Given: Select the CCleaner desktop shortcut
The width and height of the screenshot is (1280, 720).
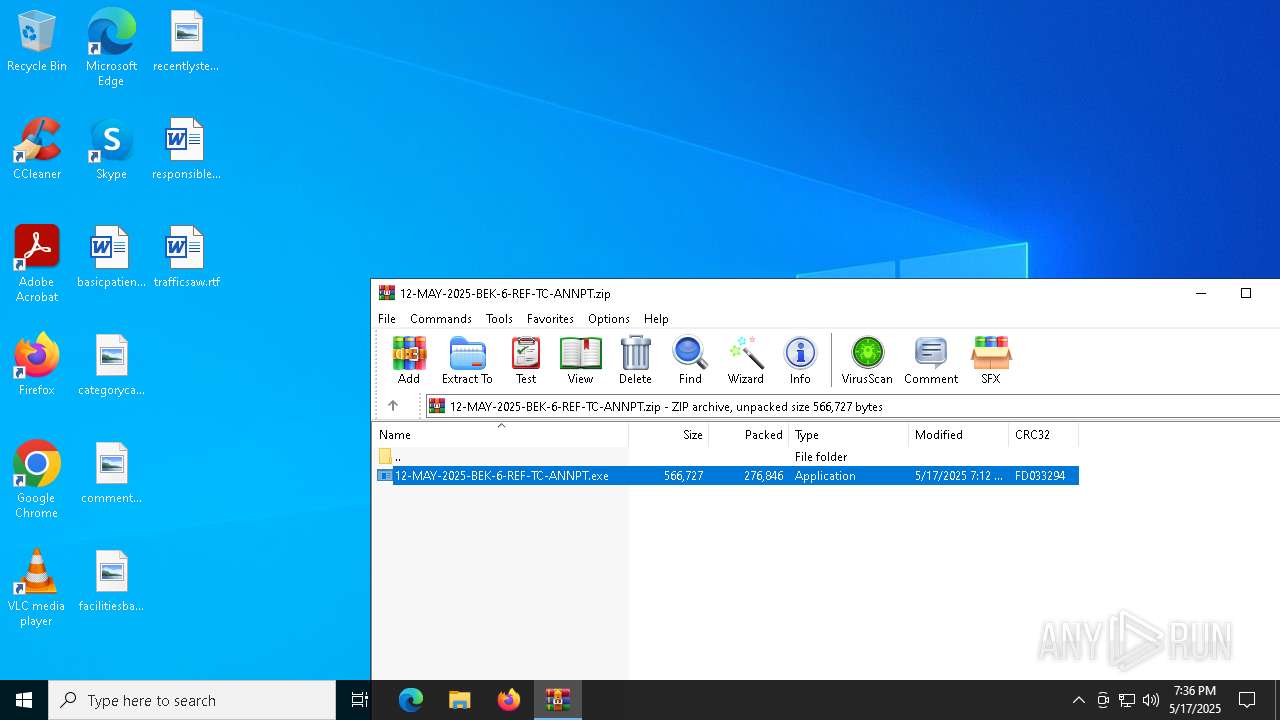Looking at the screenshot, I should 37,149.
